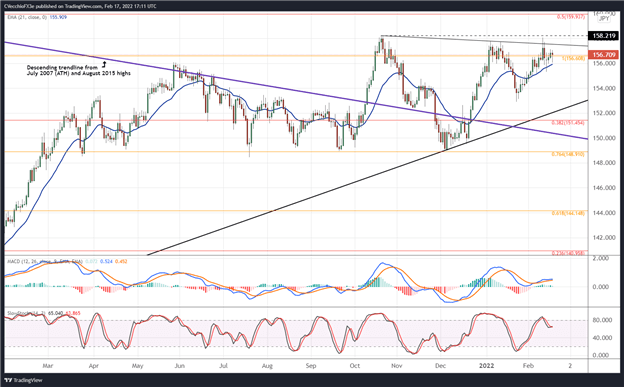This screenshot has width=624, height=387.
Task: Click the 0.236(140.958) Fibonacci label
Action: coord(568,253)
